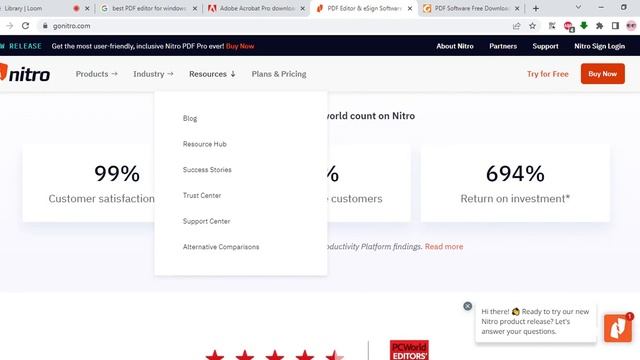Viewport: 640px width, 360px height.
Task: Close the best PDF editor Google tab
Action: tap(195, 8)
